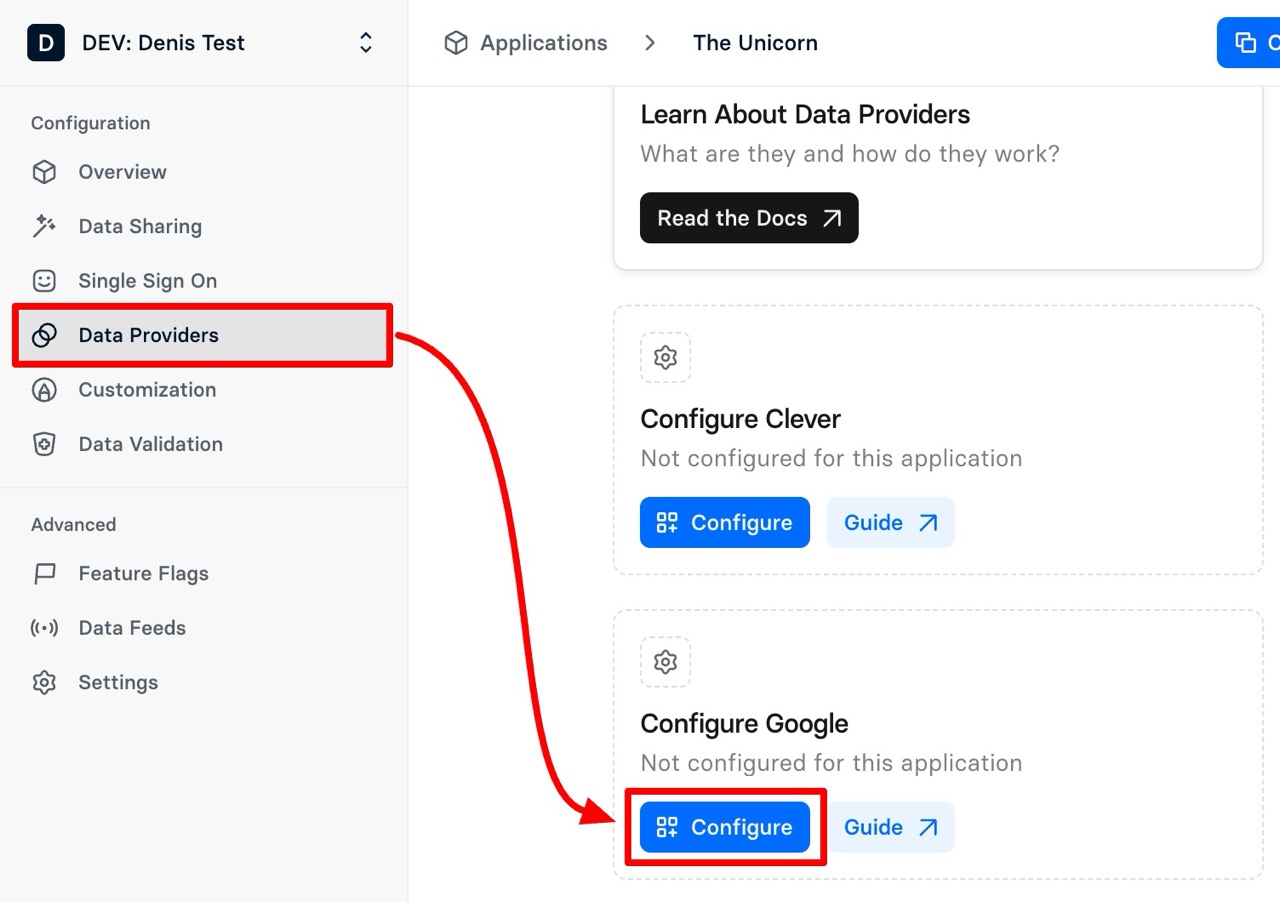
Task: Click the Overview cube icon
Action: pos(44,172)
